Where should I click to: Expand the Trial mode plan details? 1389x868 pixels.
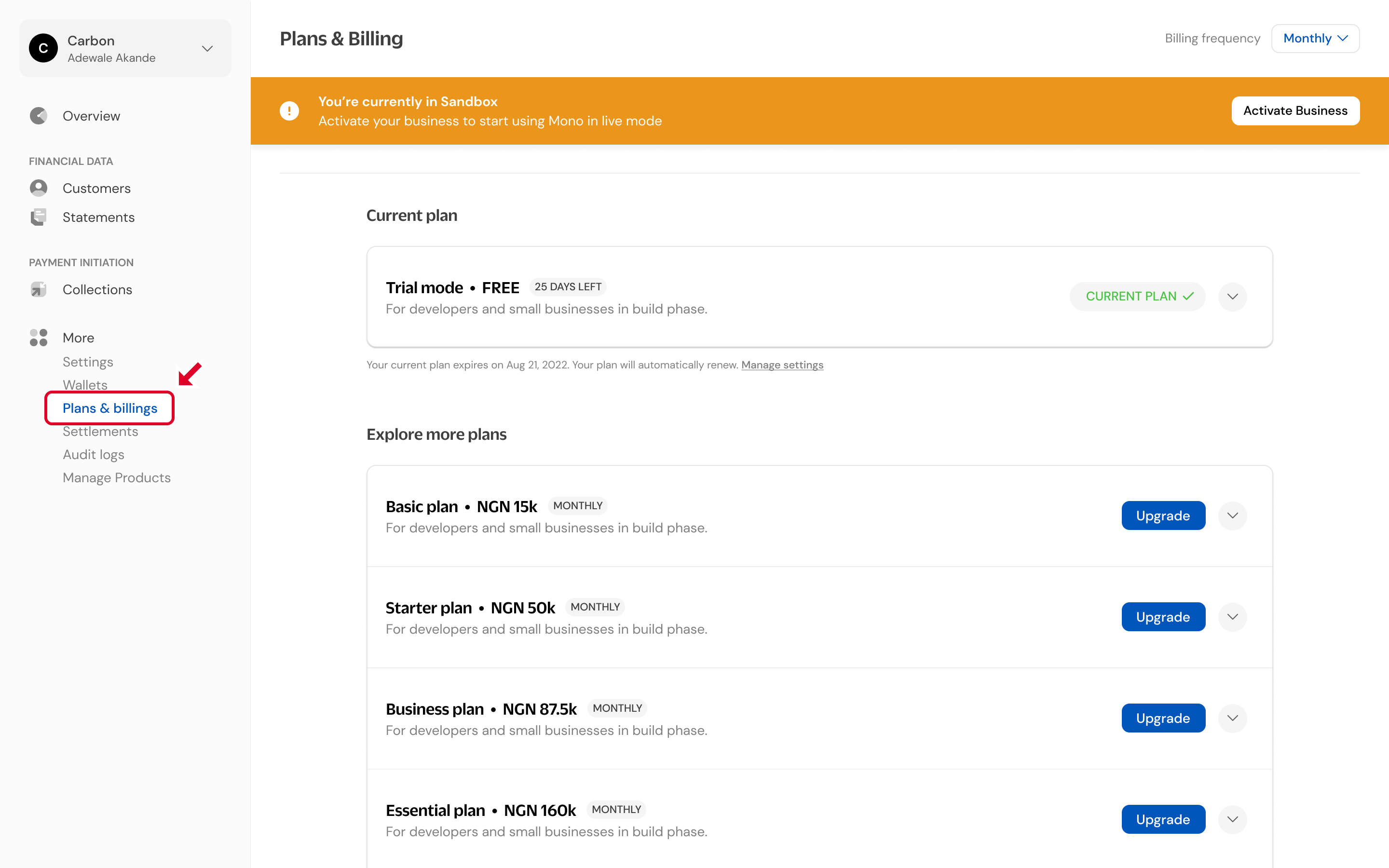1232,296
